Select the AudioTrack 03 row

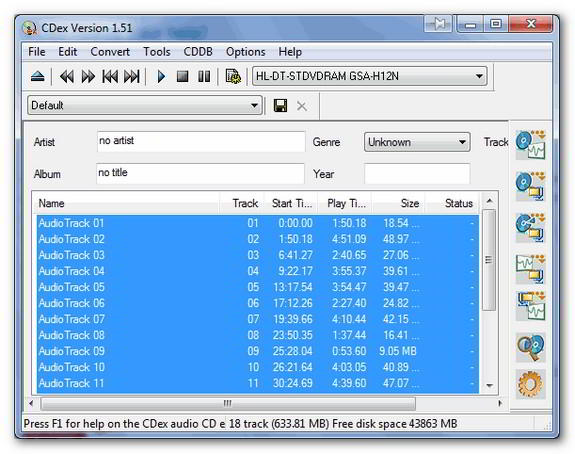257,255
